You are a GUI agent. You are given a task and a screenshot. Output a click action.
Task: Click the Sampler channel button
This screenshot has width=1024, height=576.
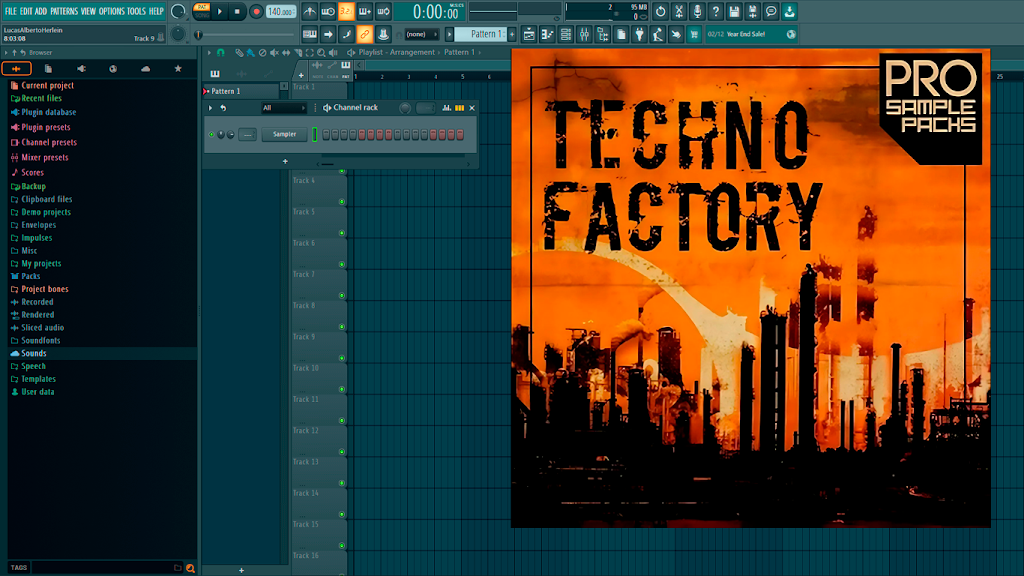pos(284,135)
